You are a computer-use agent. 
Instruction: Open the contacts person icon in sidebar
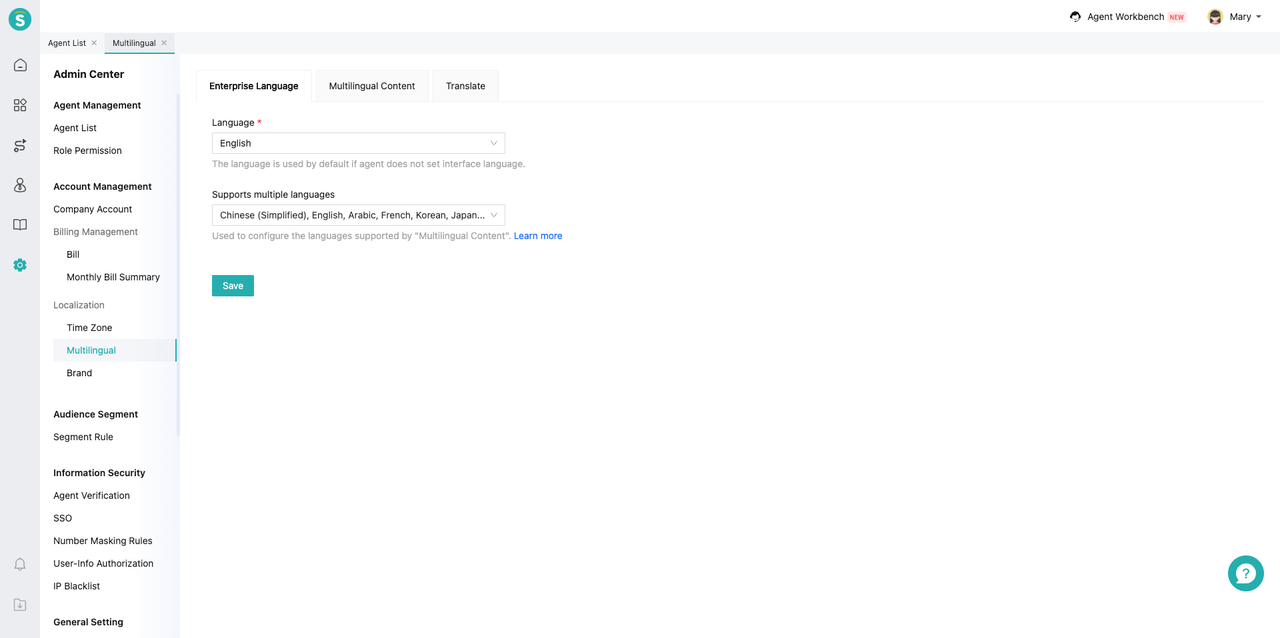coord(20,185)
